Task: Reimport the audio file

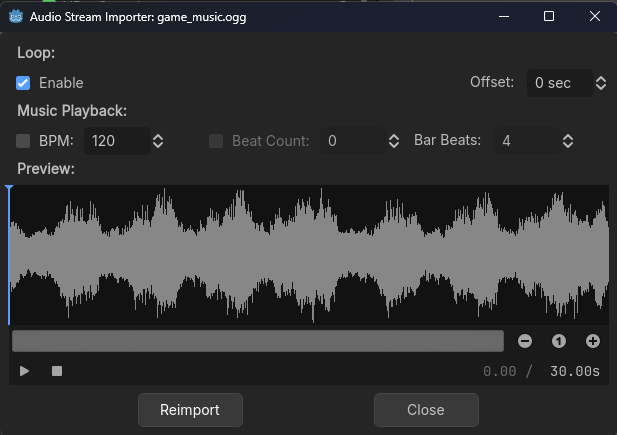Action: click(x=190, y=410)
